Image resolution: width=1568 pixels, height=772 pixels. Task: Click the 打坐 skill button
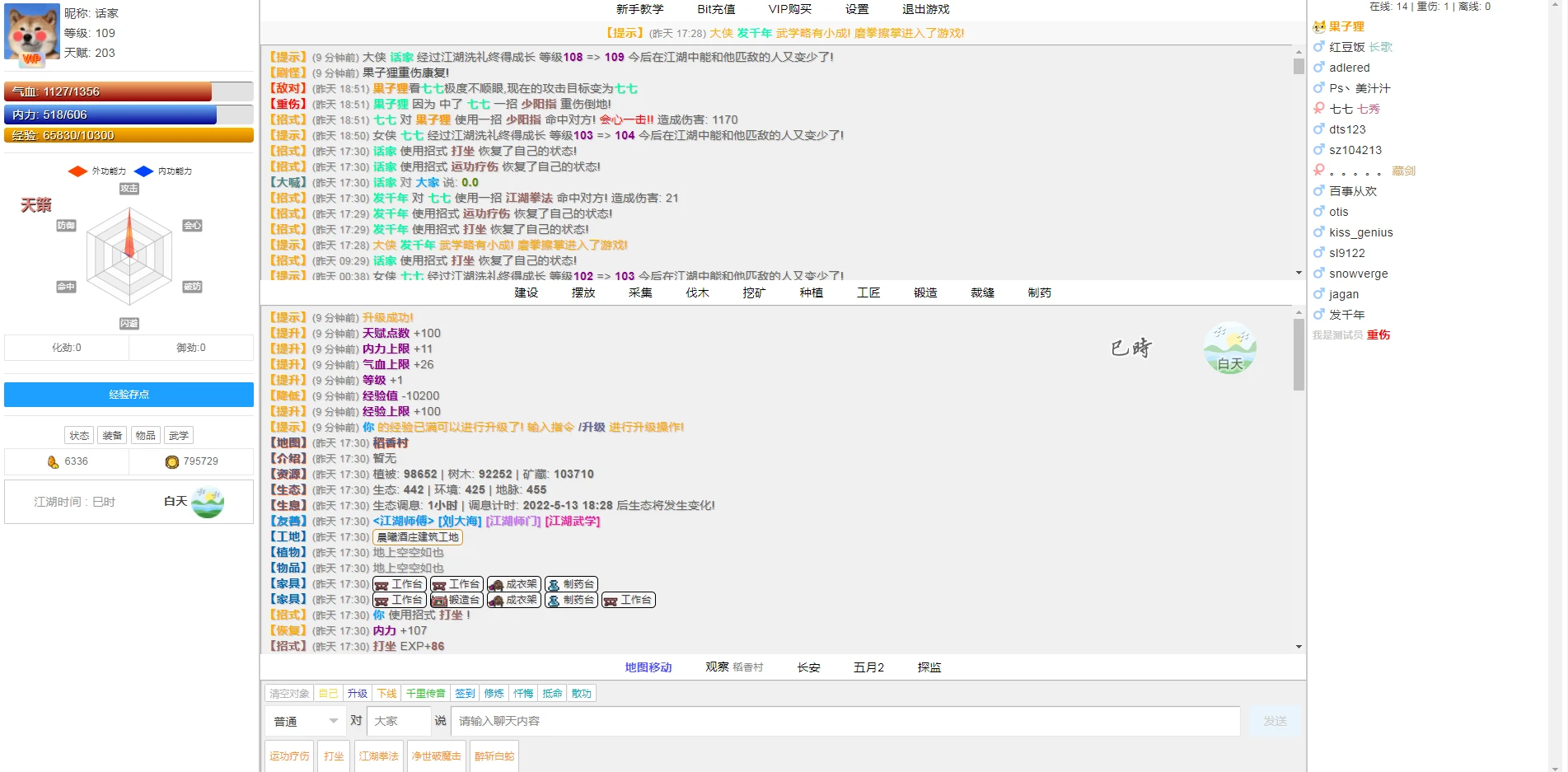point(334,756)
